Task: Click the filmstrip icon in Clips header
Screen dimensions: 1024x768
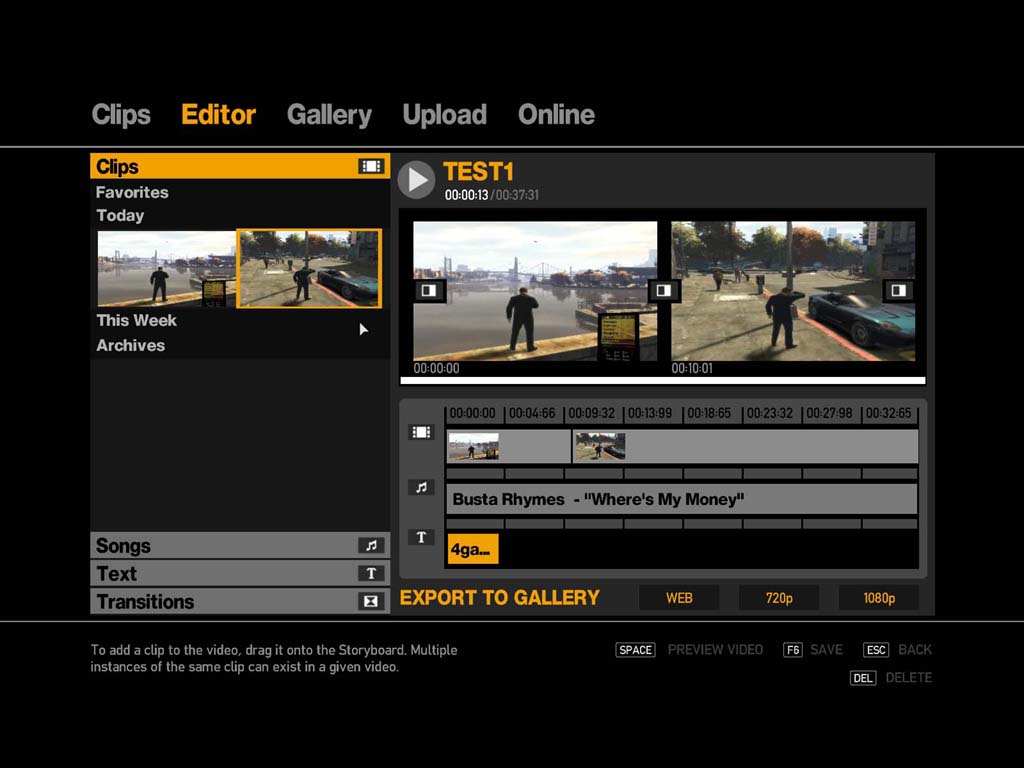Action: point(370,167)
